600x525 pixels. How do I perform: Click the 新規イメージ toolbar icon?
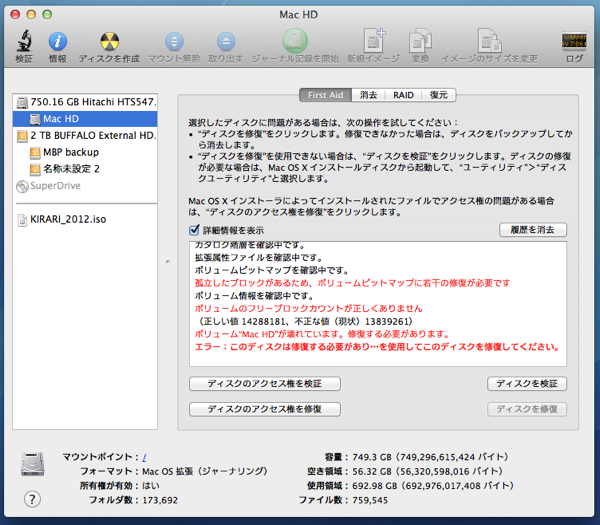point(374,40)
